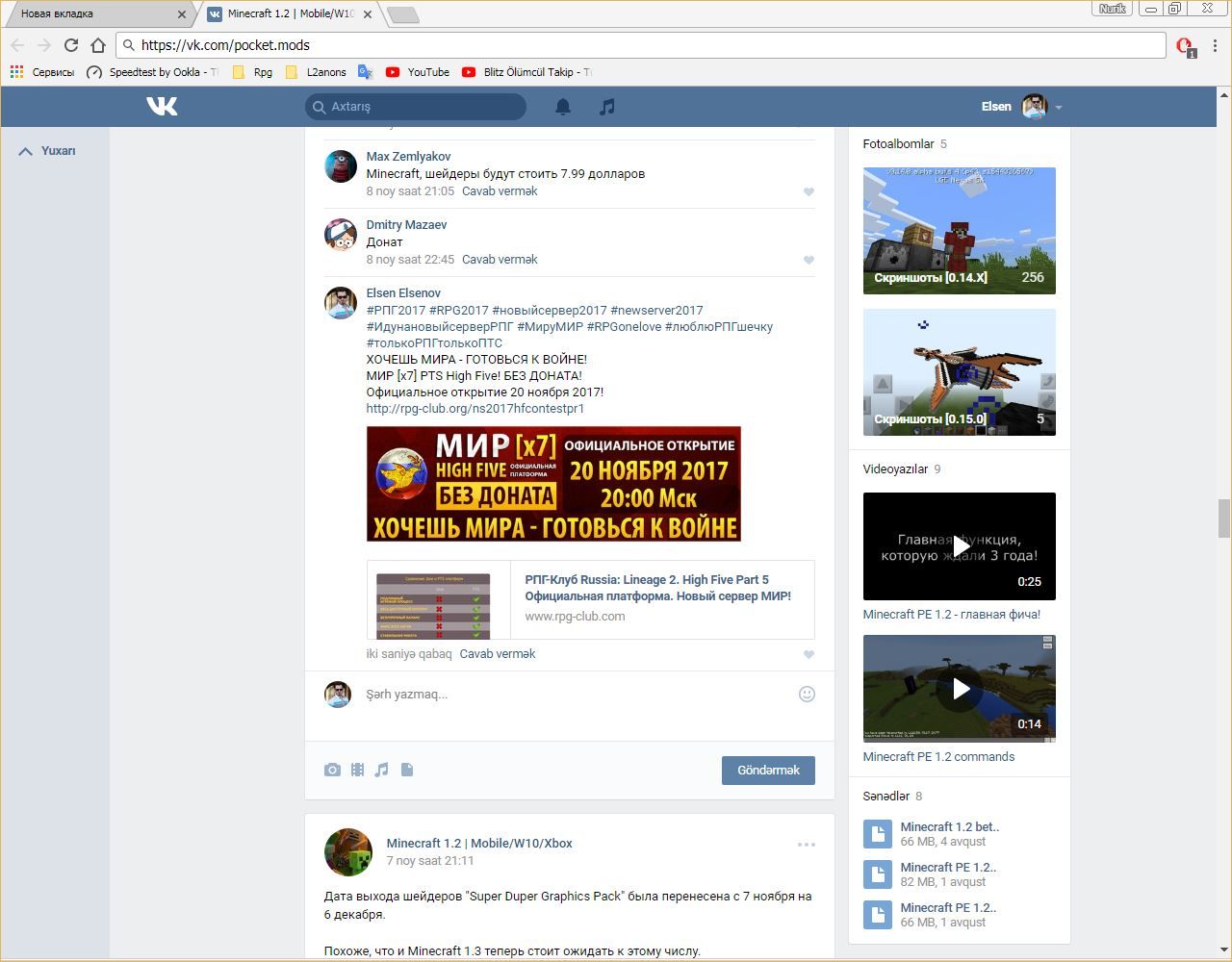
Task: Like Max Zemlyakov's comment
Action: pyautogui.click(x=808, y=191)
